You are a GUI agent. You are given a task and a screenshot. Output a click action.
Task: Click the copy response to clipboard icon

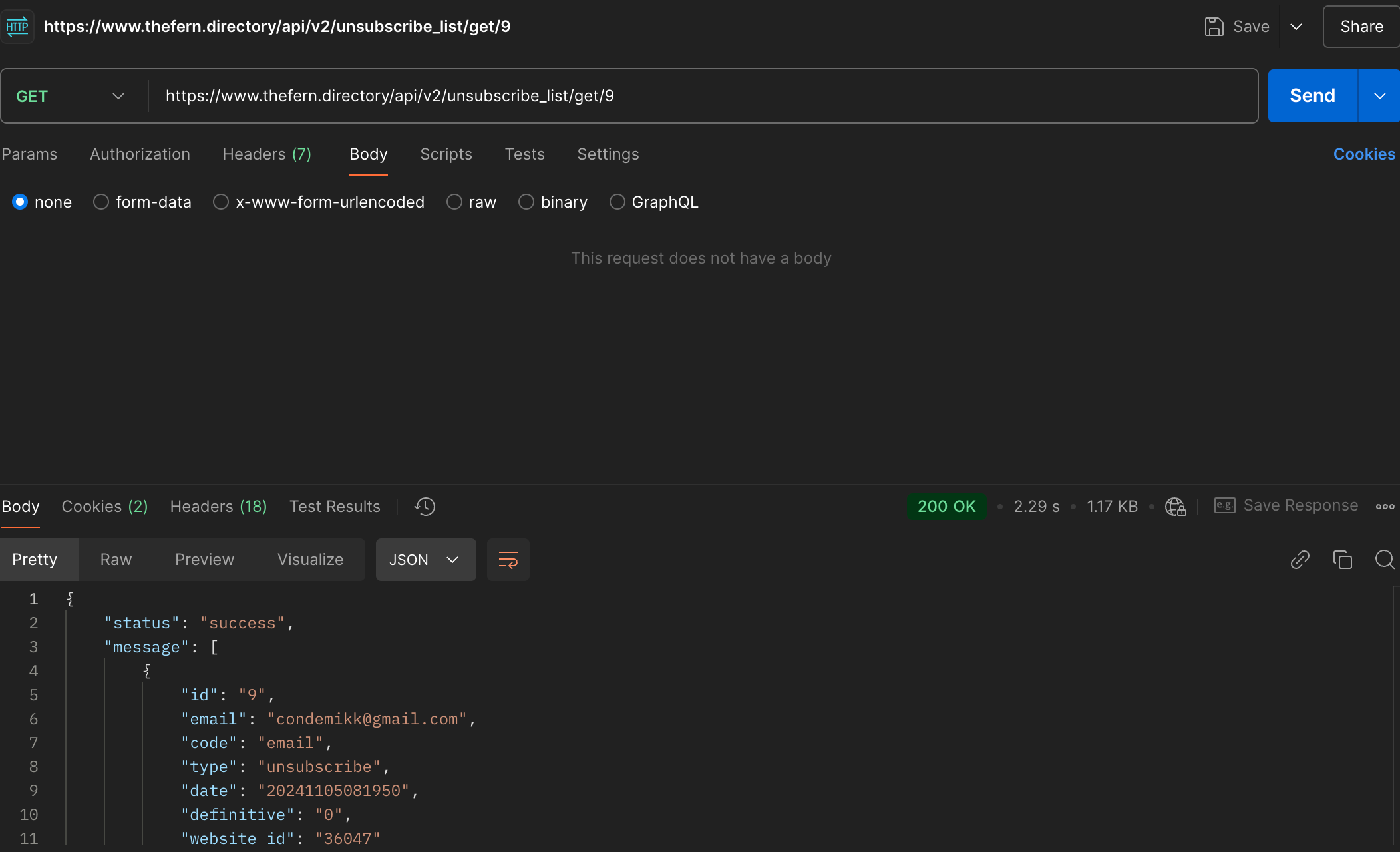[x=1342, y=560]
